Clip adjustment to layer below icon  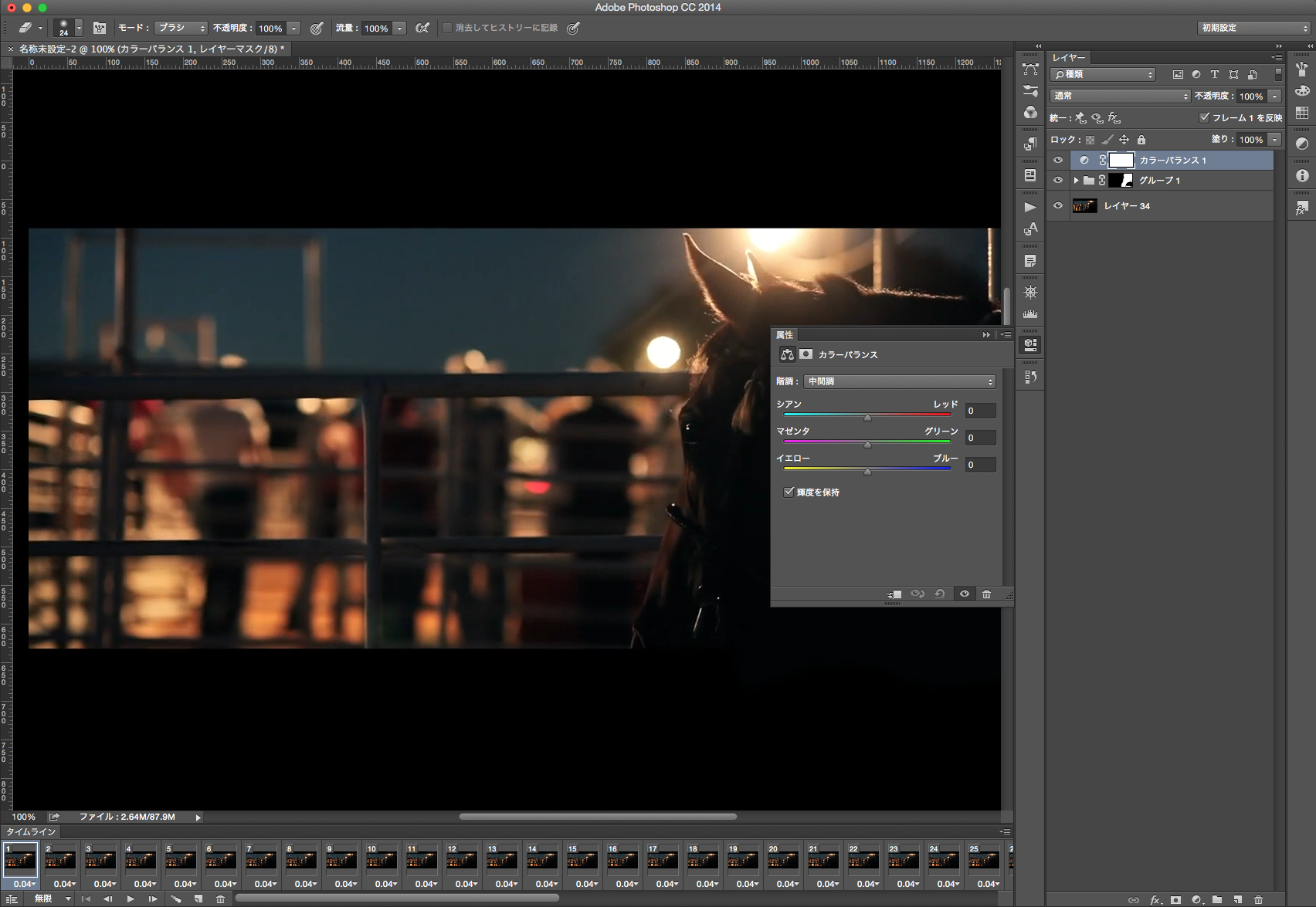[x=895, y=594]
